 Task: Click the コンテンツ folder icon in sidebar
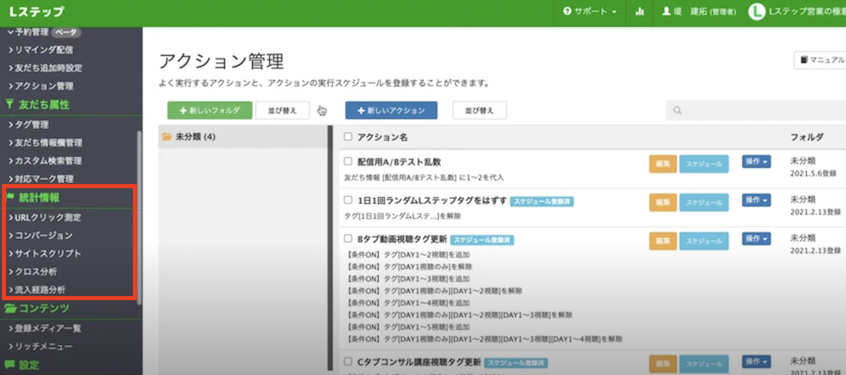pyautogui.click(x=10, y=309)
